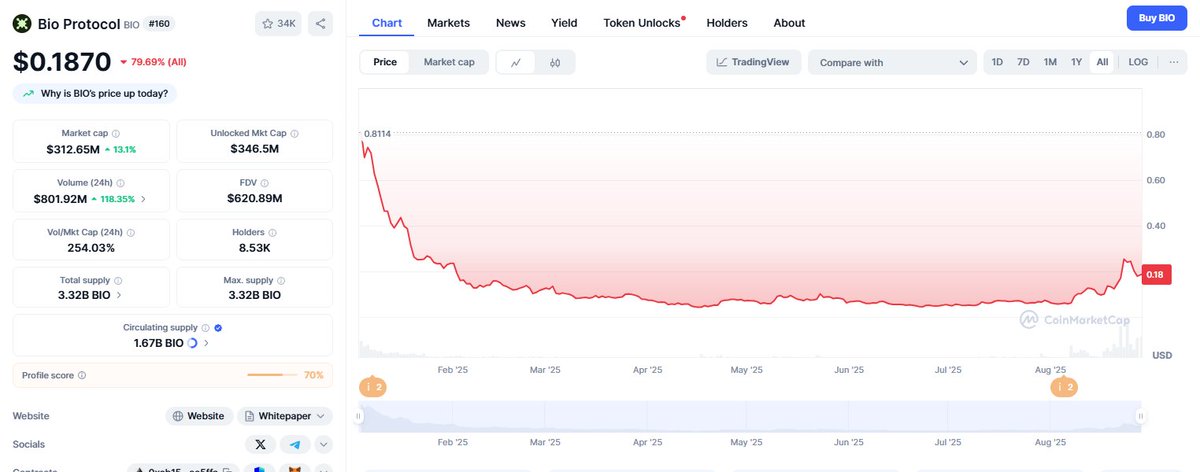Image resolution: width=1200 pixels, height=472 pixels.
Task: Set chart range to 1Y
Action: (x=1076, y=62)
